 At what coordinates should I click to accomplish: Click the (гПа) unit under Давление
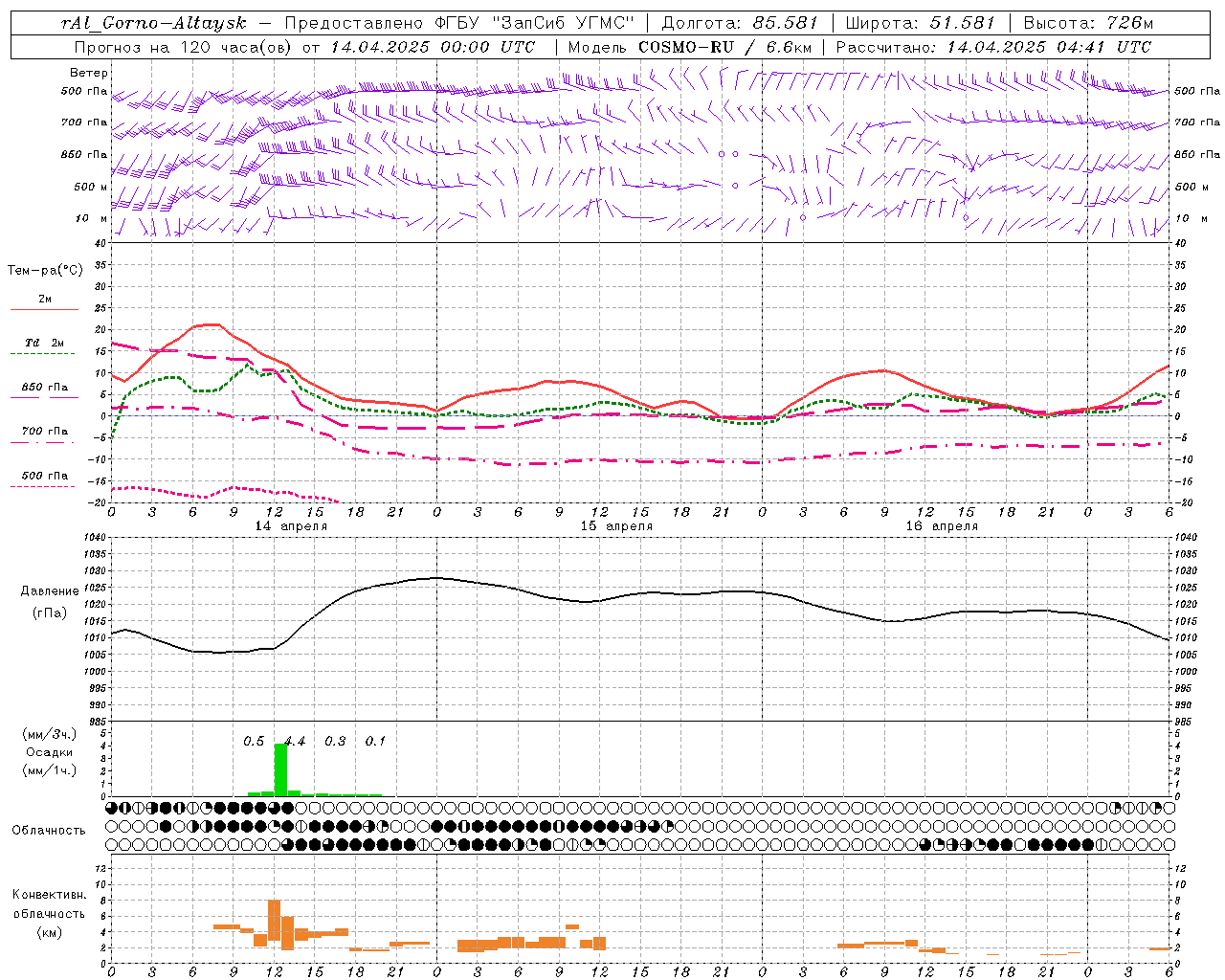click(49, 613)
